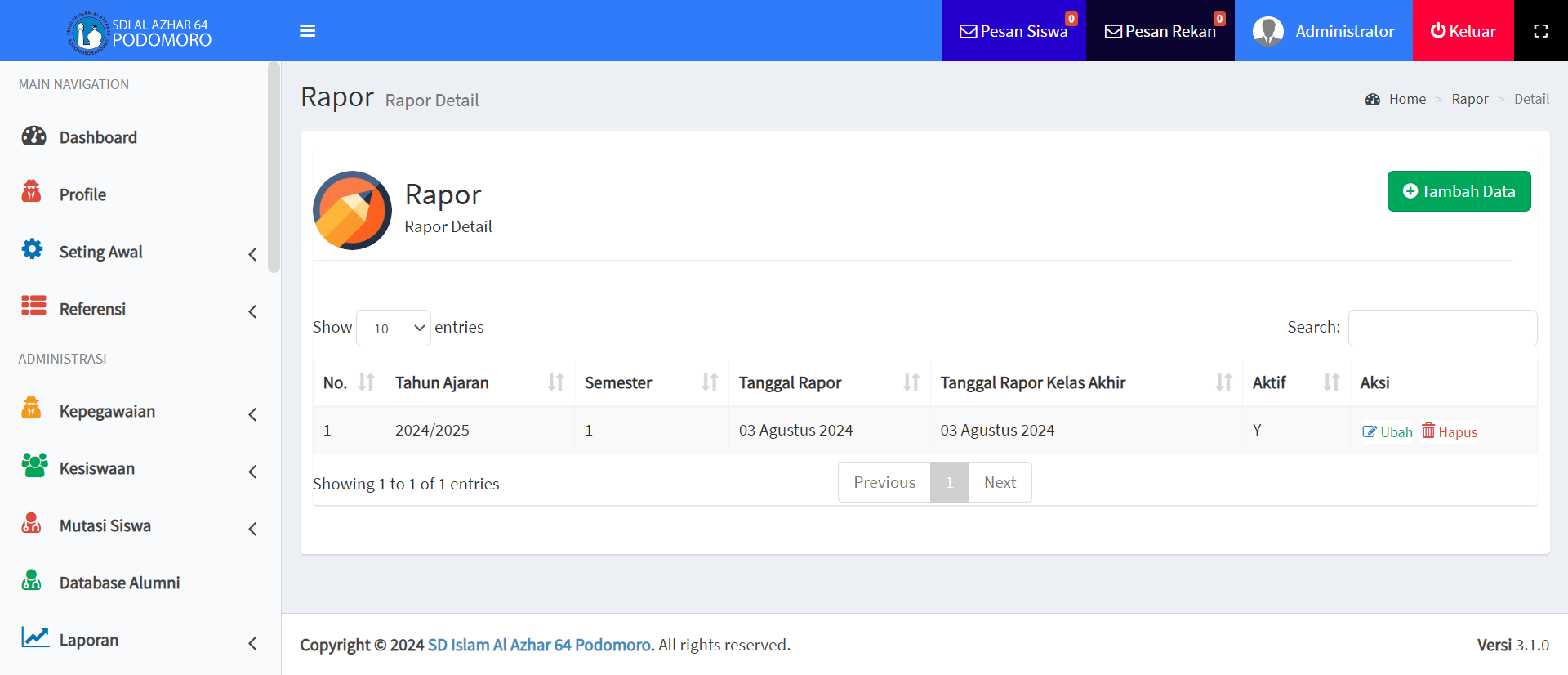Open the Show entries count dropdown
Screen dimensions: 1568x675
pyautogui.click(x=394, y=329)
